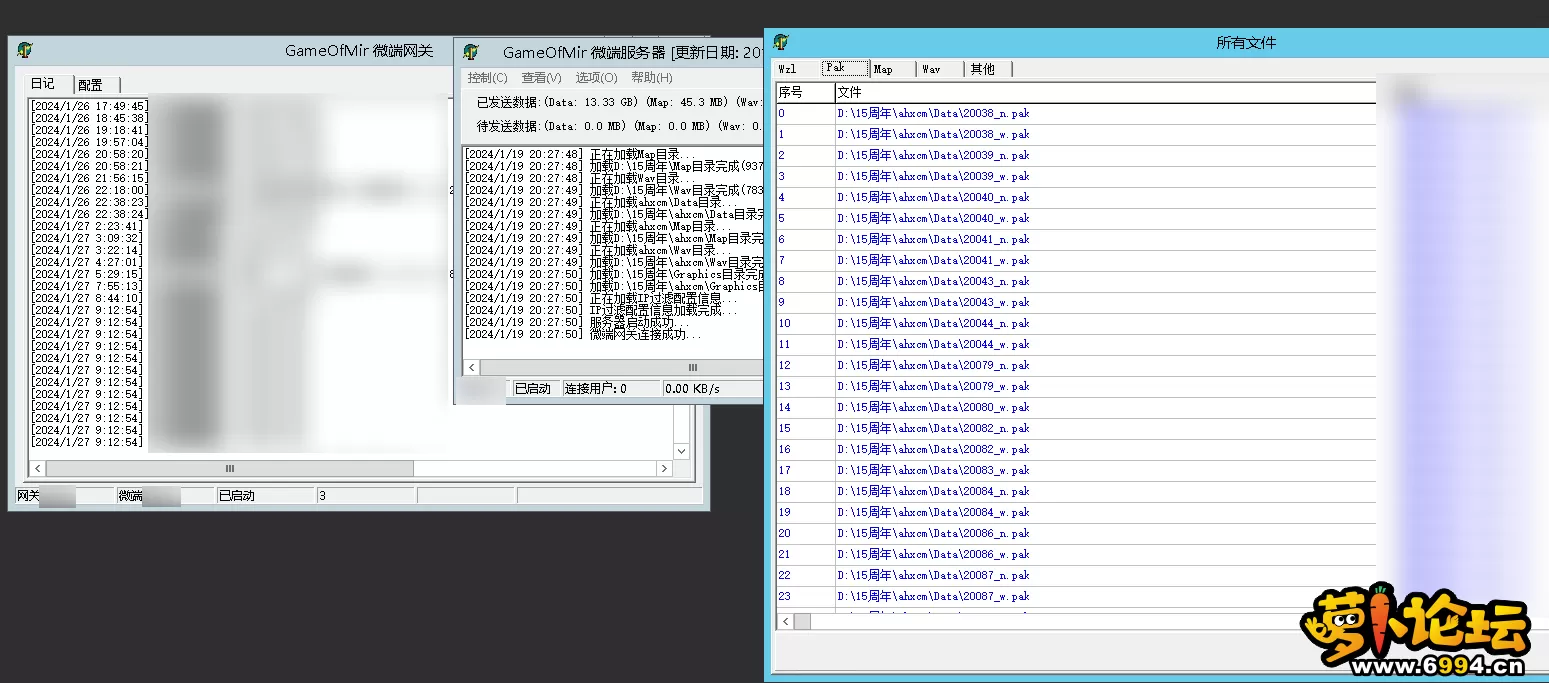Select file row 20039_w.pak
1549x683 pixels.
pos(1076,177)
